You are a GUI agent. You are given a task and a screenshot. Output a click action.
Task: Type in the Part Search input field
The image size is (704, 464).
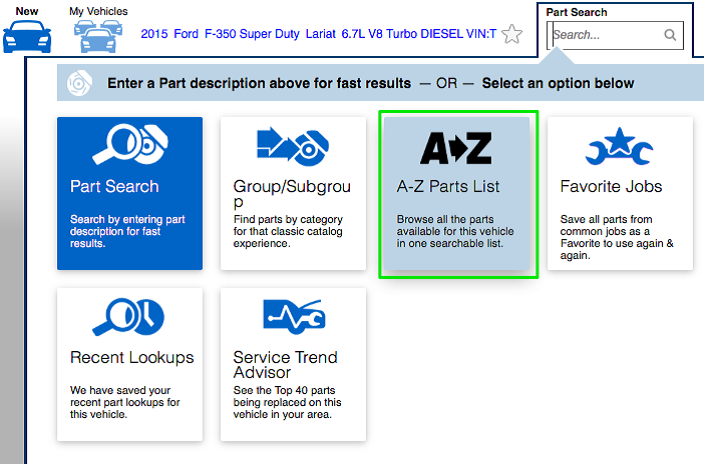pyautogui.click(x=606, y=35)
